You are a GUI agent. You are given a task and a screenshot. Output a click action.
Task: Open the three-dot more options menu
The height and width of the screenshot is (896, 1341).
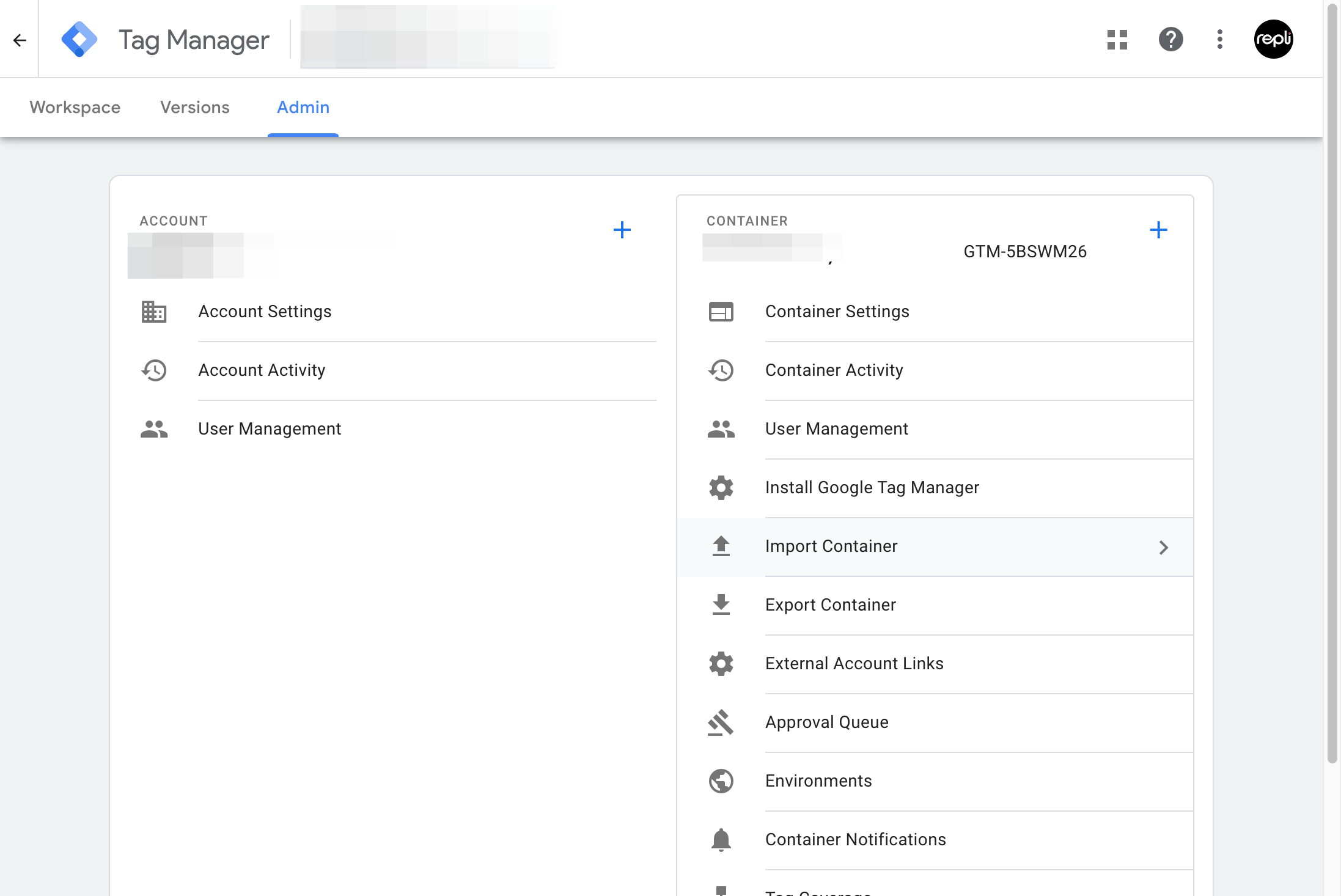click(1219, 40)
